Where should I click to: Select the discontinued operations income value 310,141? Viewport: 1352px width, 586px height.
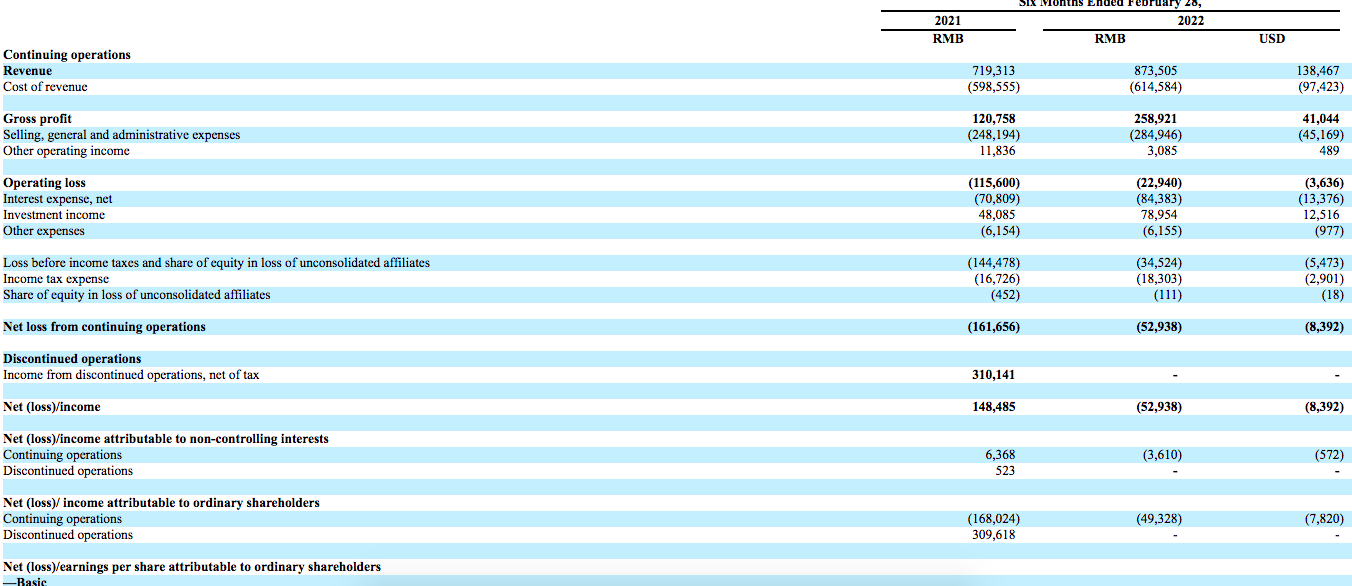pyautogui.click(x=995, y=375)
